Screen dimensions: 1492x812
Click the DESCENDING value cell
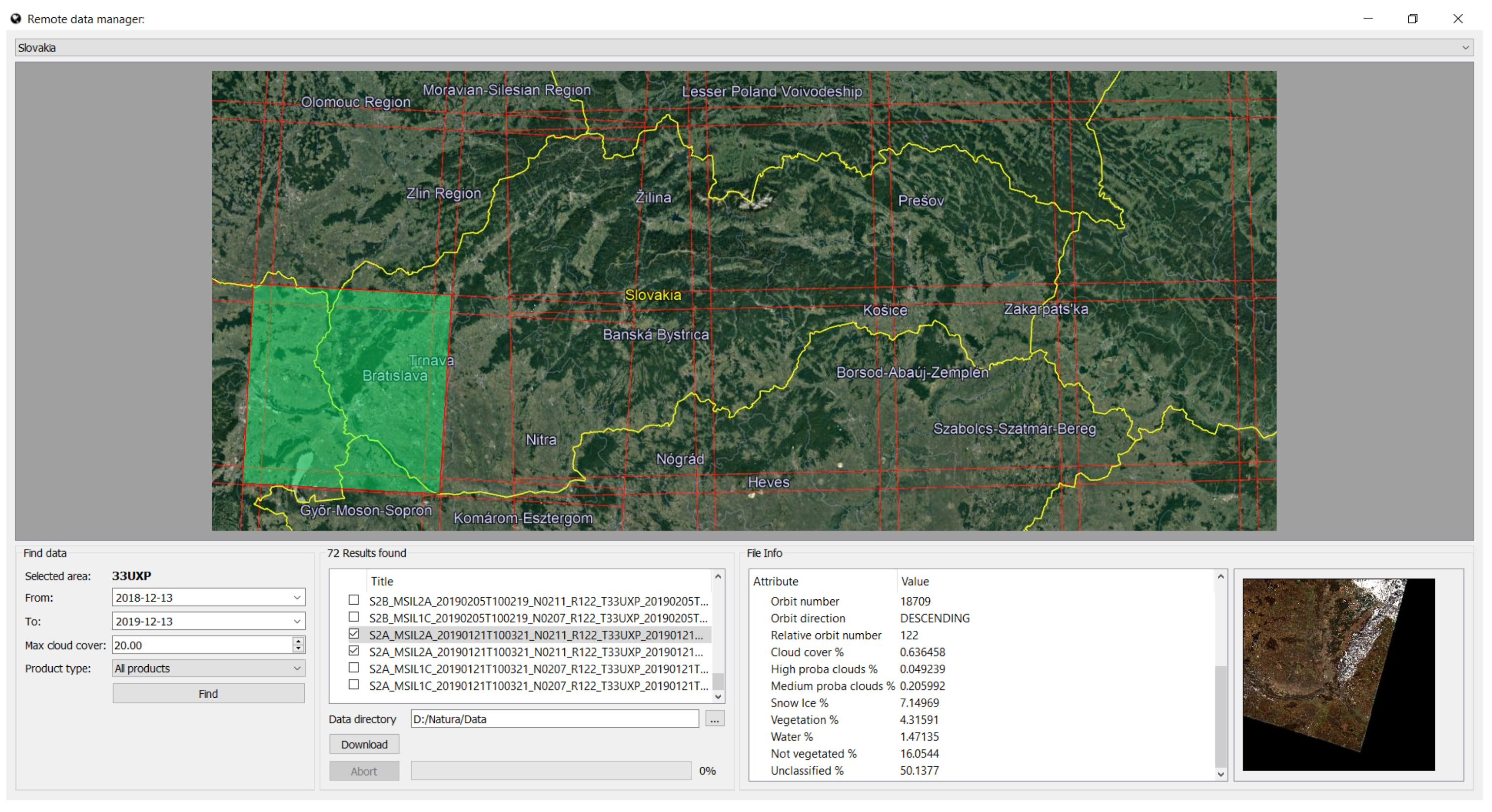pos(934,618)
